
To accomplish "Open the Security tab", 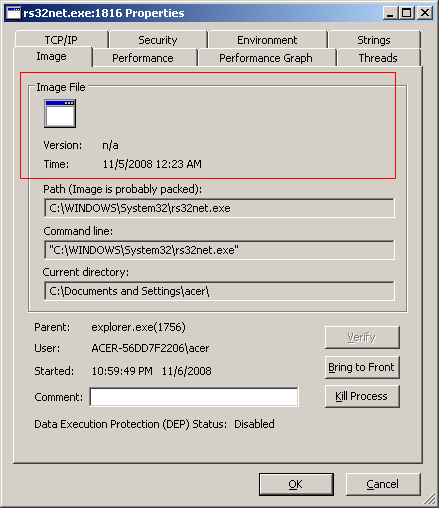I will 158,40.
